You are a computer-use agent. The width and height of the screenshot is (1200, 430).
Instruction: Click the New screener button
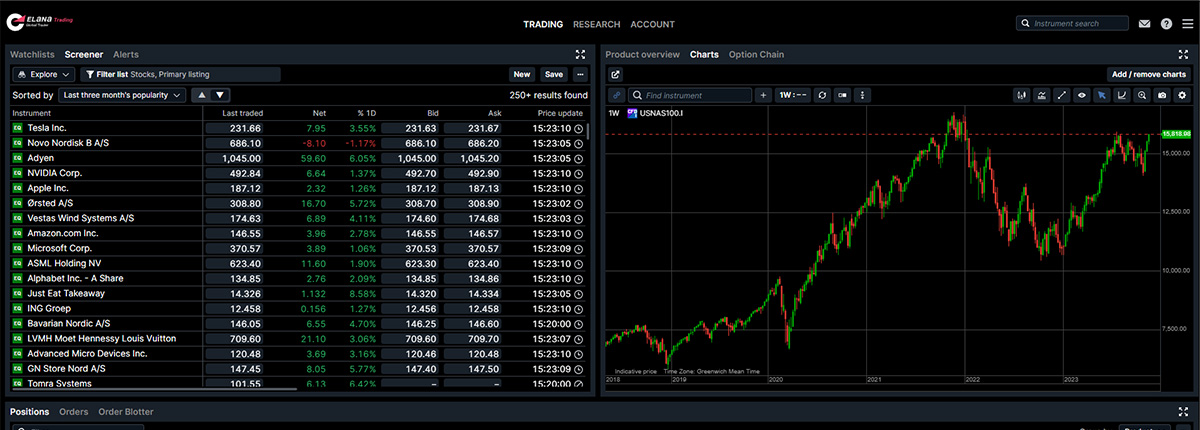[x=522, y=74]
